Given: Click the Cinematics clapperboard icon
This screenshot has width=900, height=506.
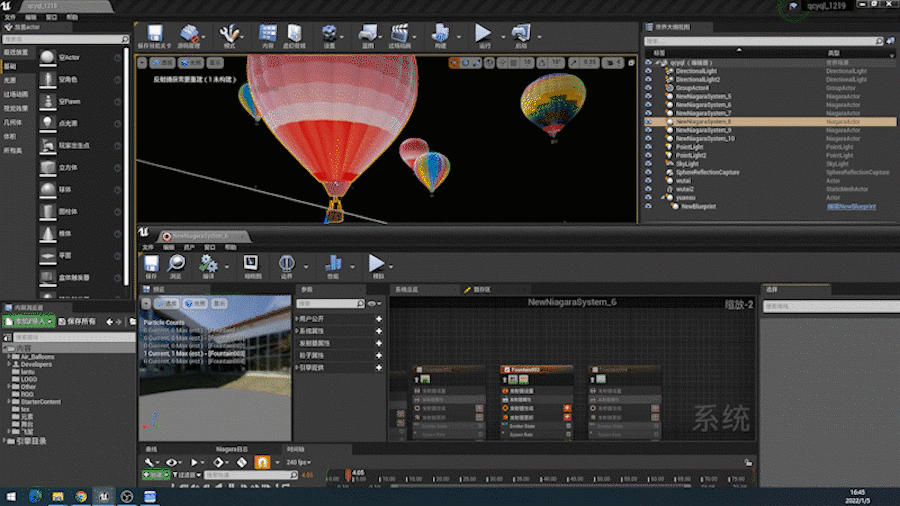Looking at the screenshot, I should coord(399,33).
